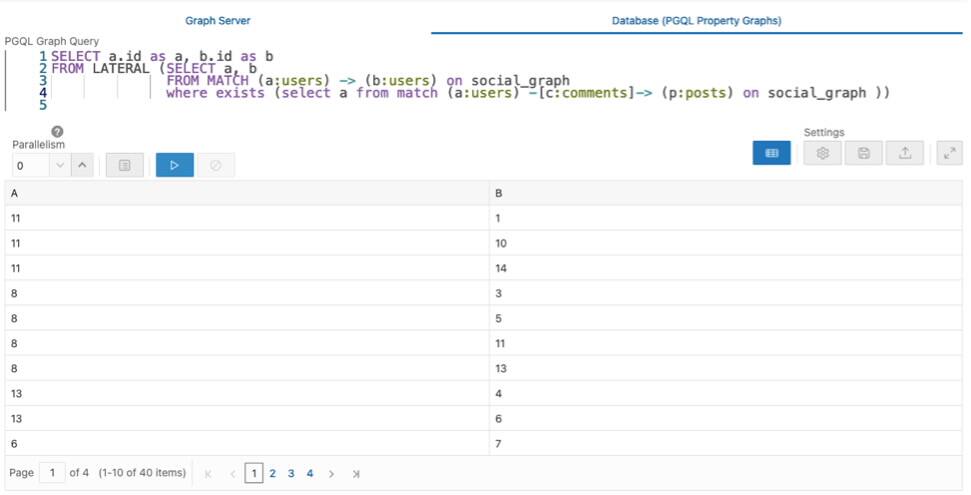Click the cancel query execution icon
971x495 pixels.
(215, 165)
